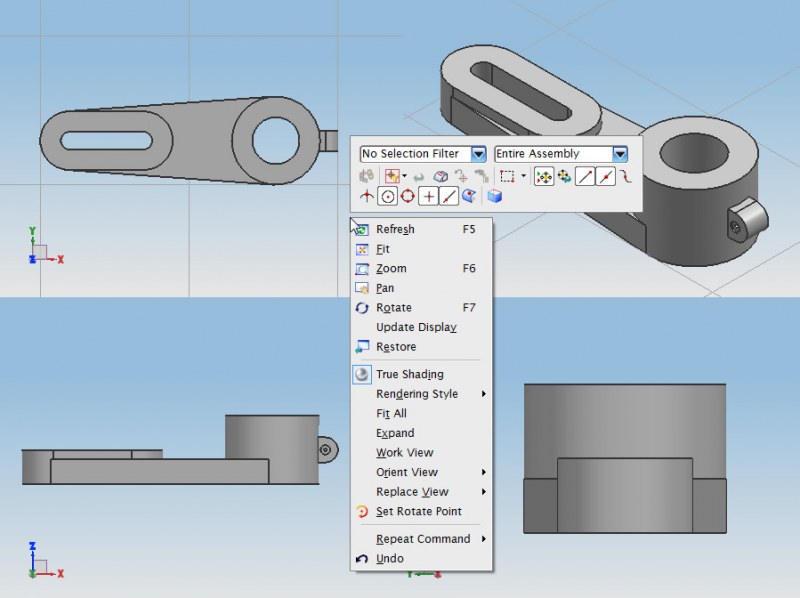Click the Undo arrow icon
The height and width of the screenshot is (598, 800).
pyautogui.click(x=362, y=559)
